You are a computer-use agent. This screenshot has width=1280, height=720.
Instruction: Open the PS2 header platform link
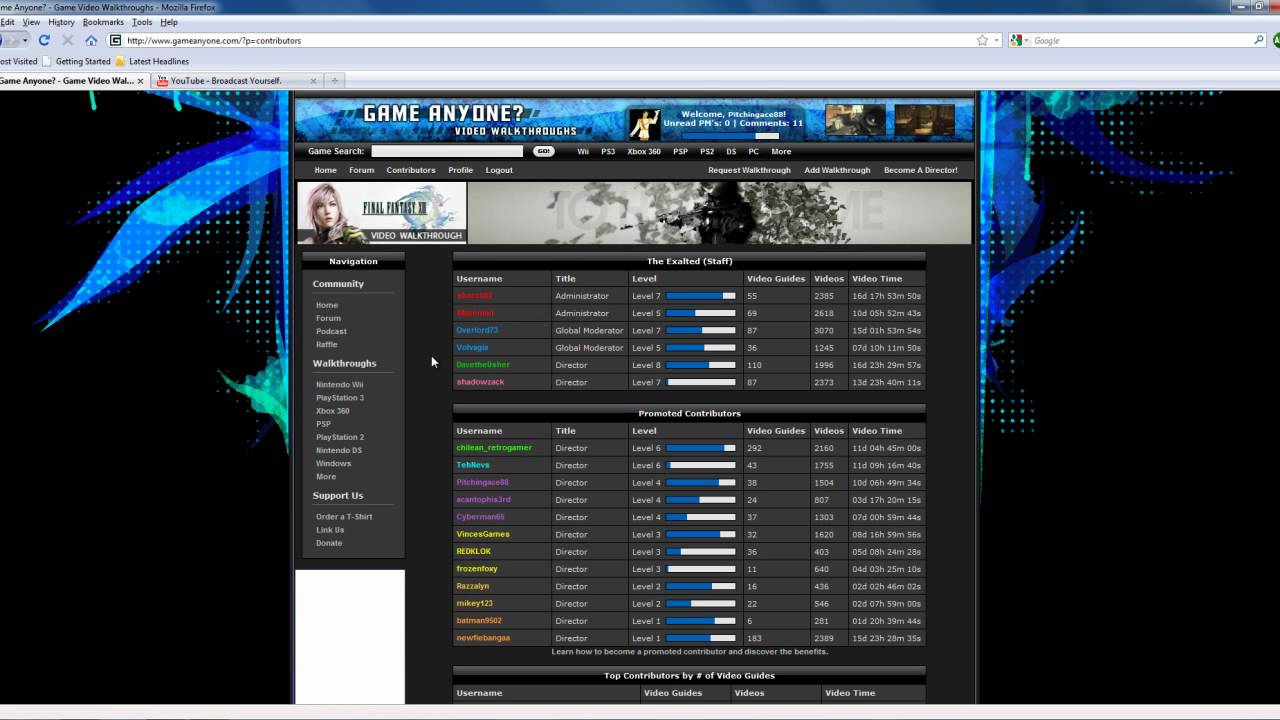point(707,152)
